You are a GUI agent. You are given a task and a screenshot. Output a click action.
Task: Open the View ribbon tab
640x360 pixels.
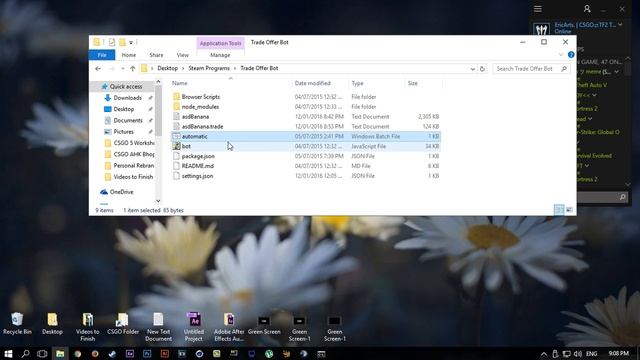pyautogui.click(x=182, y=55)
